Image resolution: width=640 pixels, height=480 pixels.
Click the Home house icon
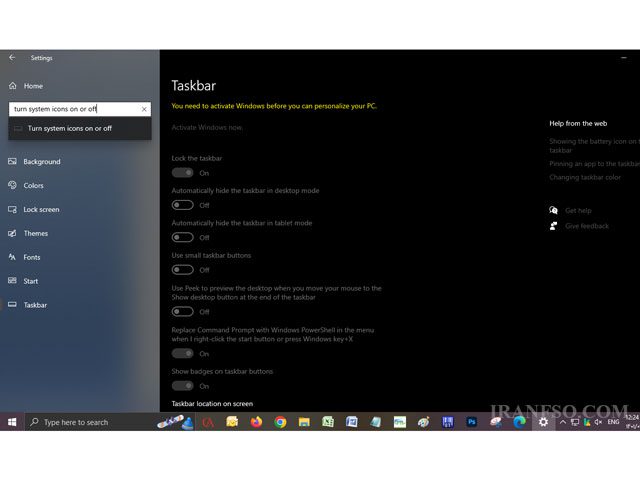13,86
